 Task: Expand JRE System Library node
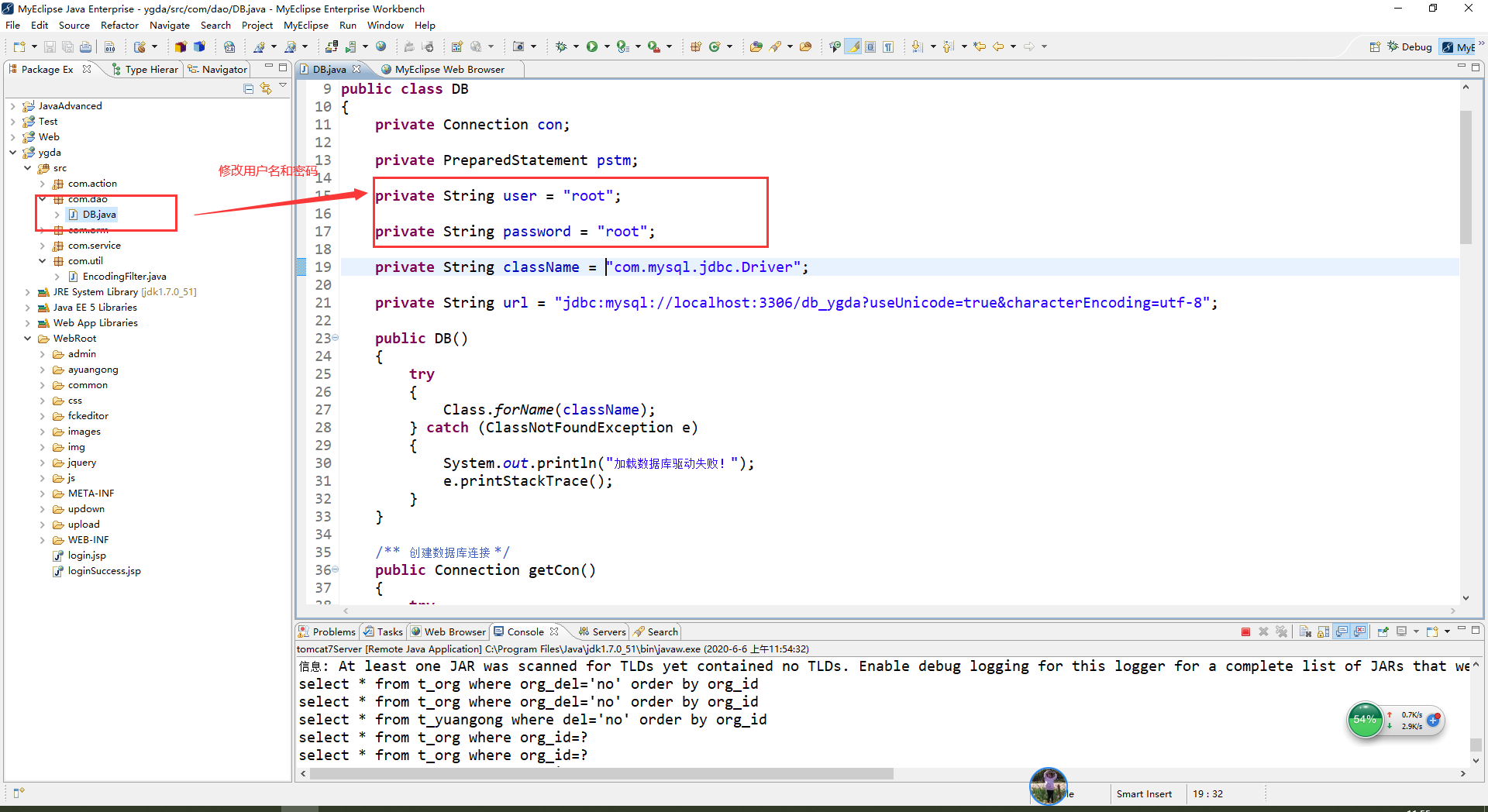(28, 292)
